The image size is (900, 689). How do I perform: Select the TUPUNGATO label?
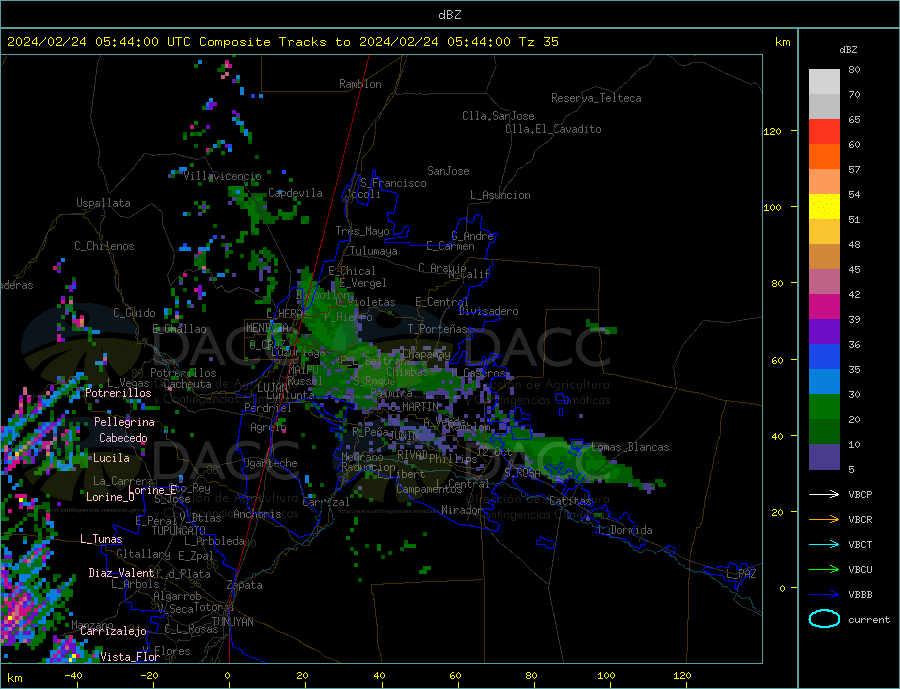(x=179, y=531)
